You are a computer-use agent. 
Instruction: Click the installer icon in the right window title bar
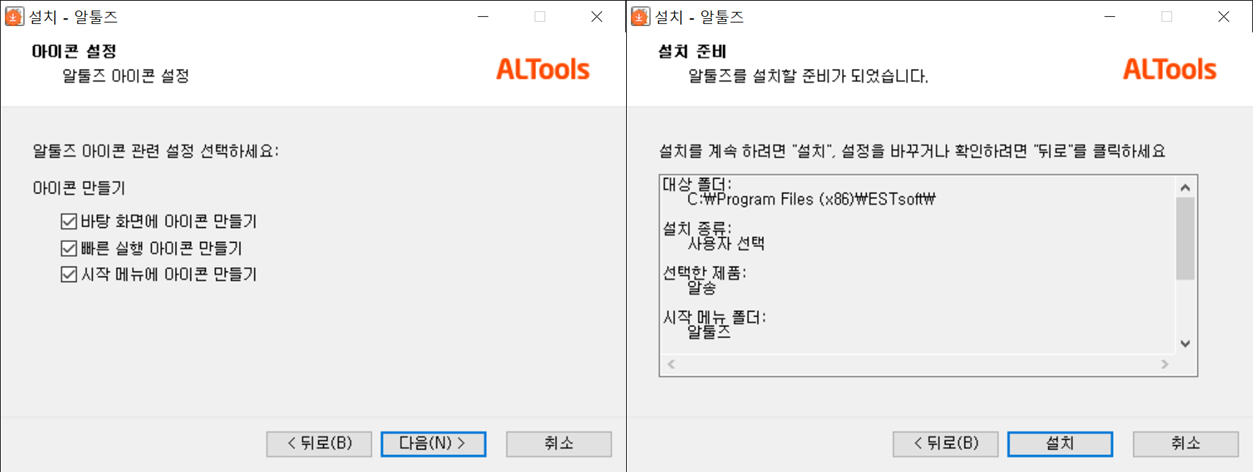pyautogui.click(x=641, y=16)
